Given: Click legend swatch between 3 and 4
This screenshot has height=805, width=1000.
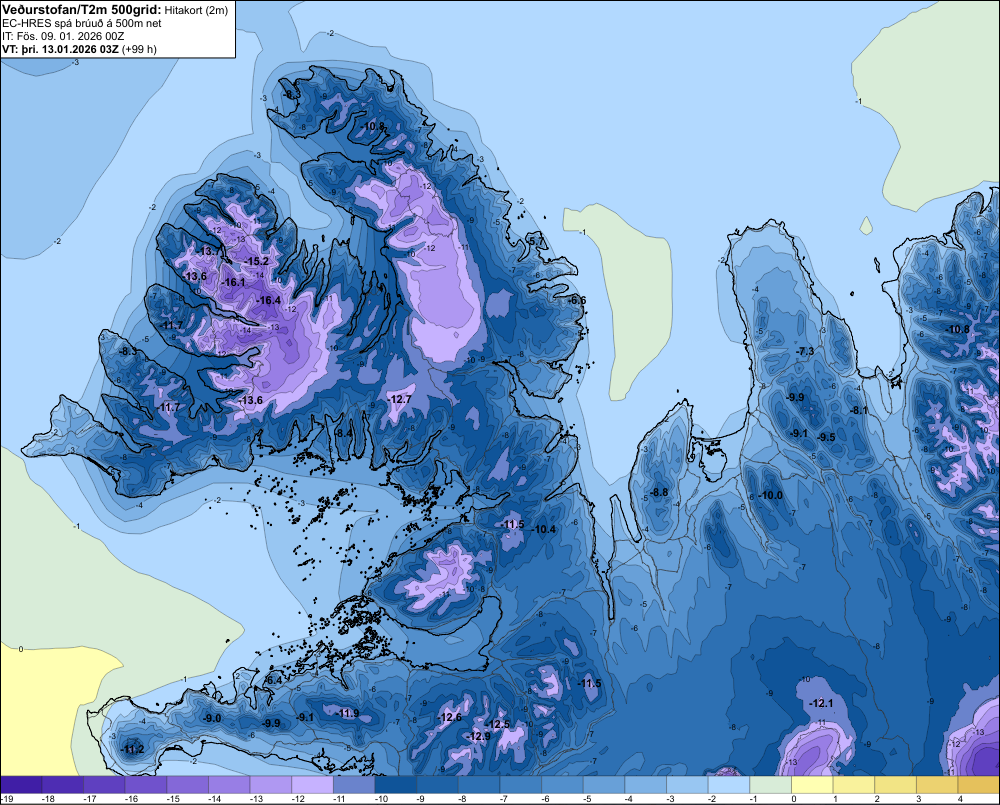Looking at the screenshot, I should click(937, 785).
